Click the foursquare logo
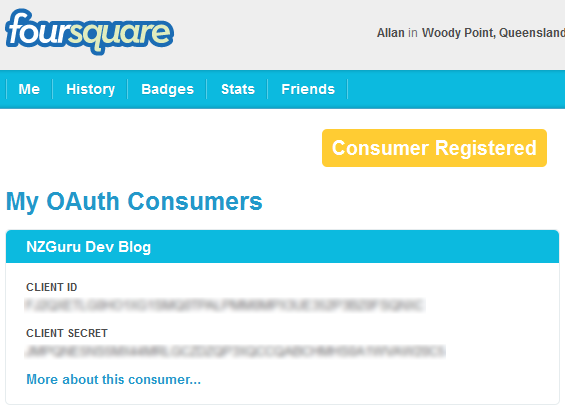The height and width of the screenshot is (412, 565). coord(89,32)
